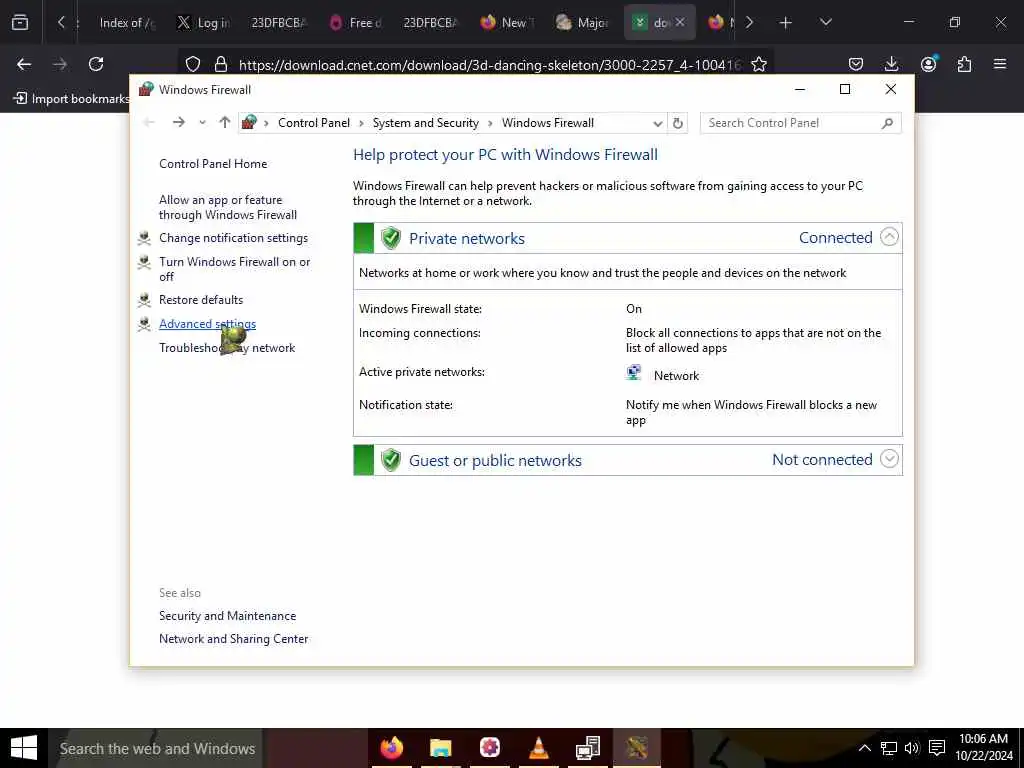Click skull icon beside Restore defaults

[144, 300]
